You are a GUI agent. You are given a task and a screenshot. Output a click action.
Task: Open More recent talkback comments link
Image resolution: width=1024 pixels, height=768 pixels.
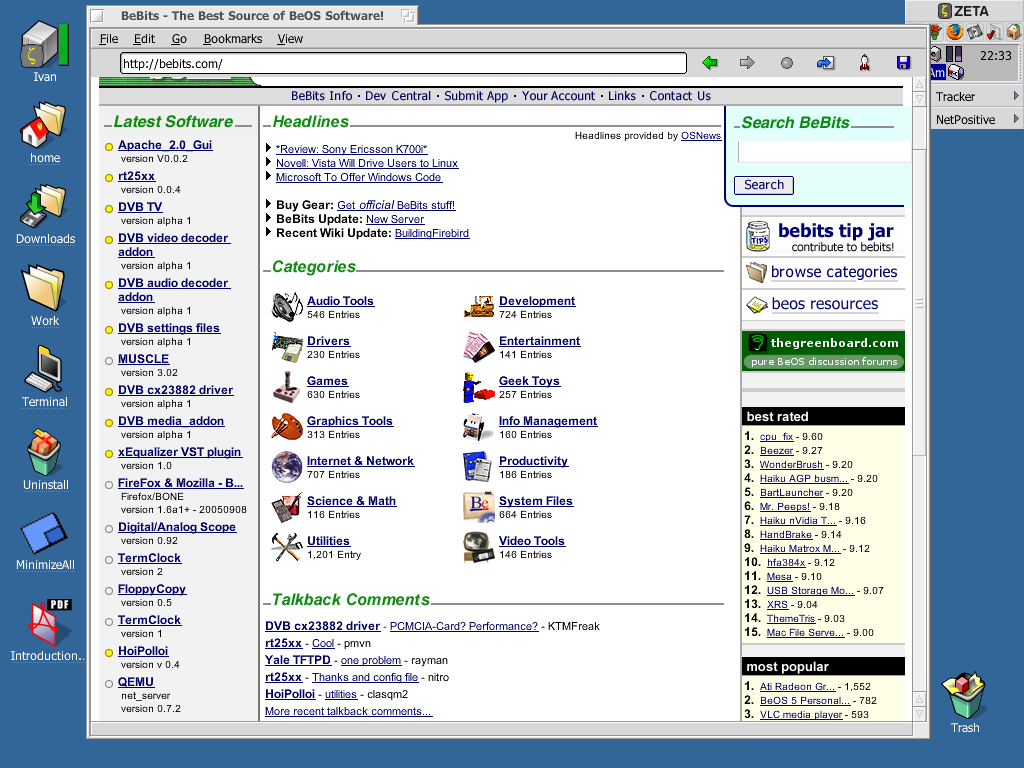click(348, 711)
